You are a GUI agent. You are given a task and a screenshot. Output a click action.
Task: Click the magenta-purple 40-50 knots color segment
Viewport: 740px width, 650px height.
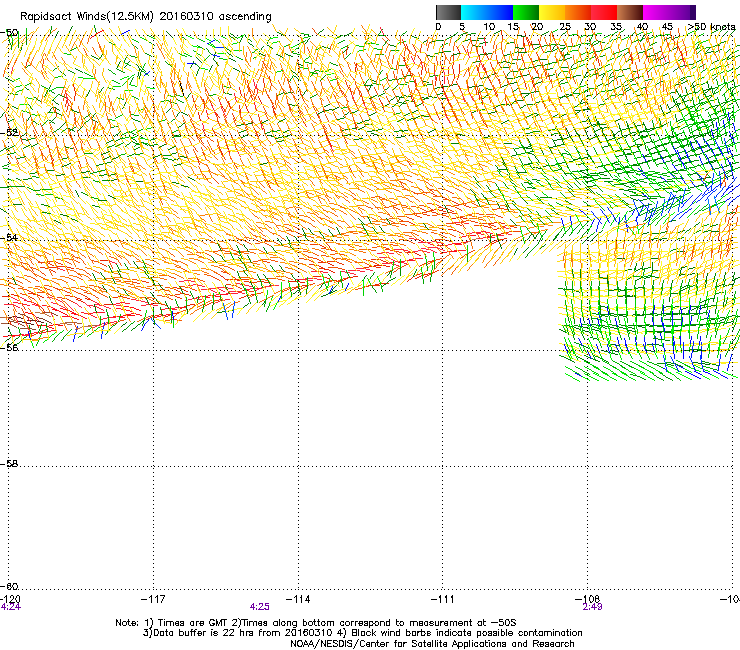pyautogui.click(x=669, y=12)
